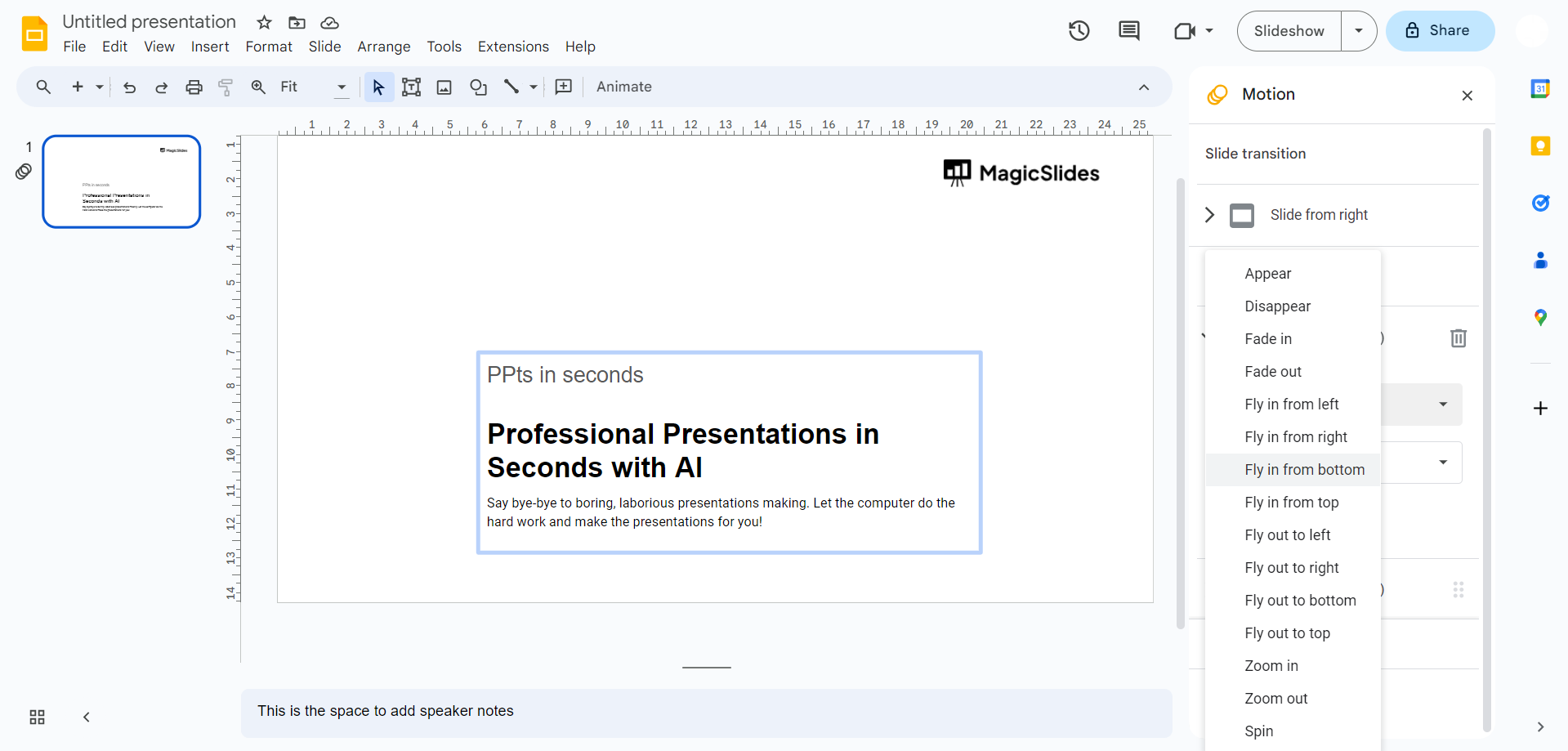Click the speaker notes field
Screen dimensions: 1568x751
[x=707, y=713]
